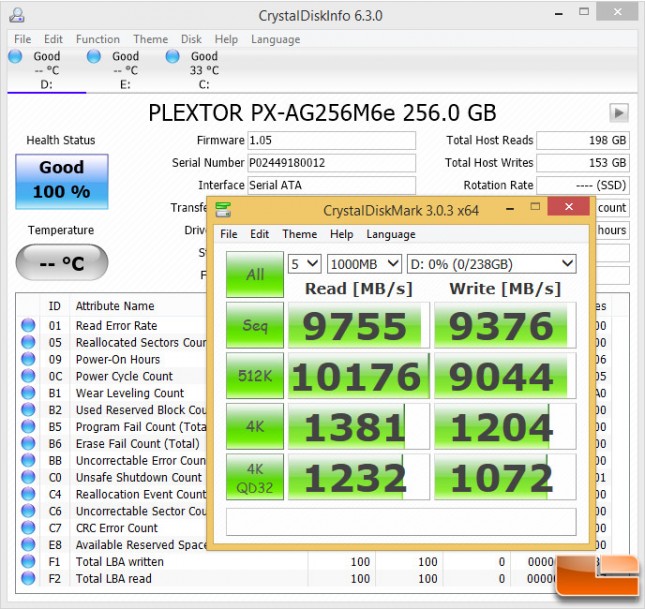
Task: Click Total Host Reads value 198 GB
Action: [x=583, y=140]
